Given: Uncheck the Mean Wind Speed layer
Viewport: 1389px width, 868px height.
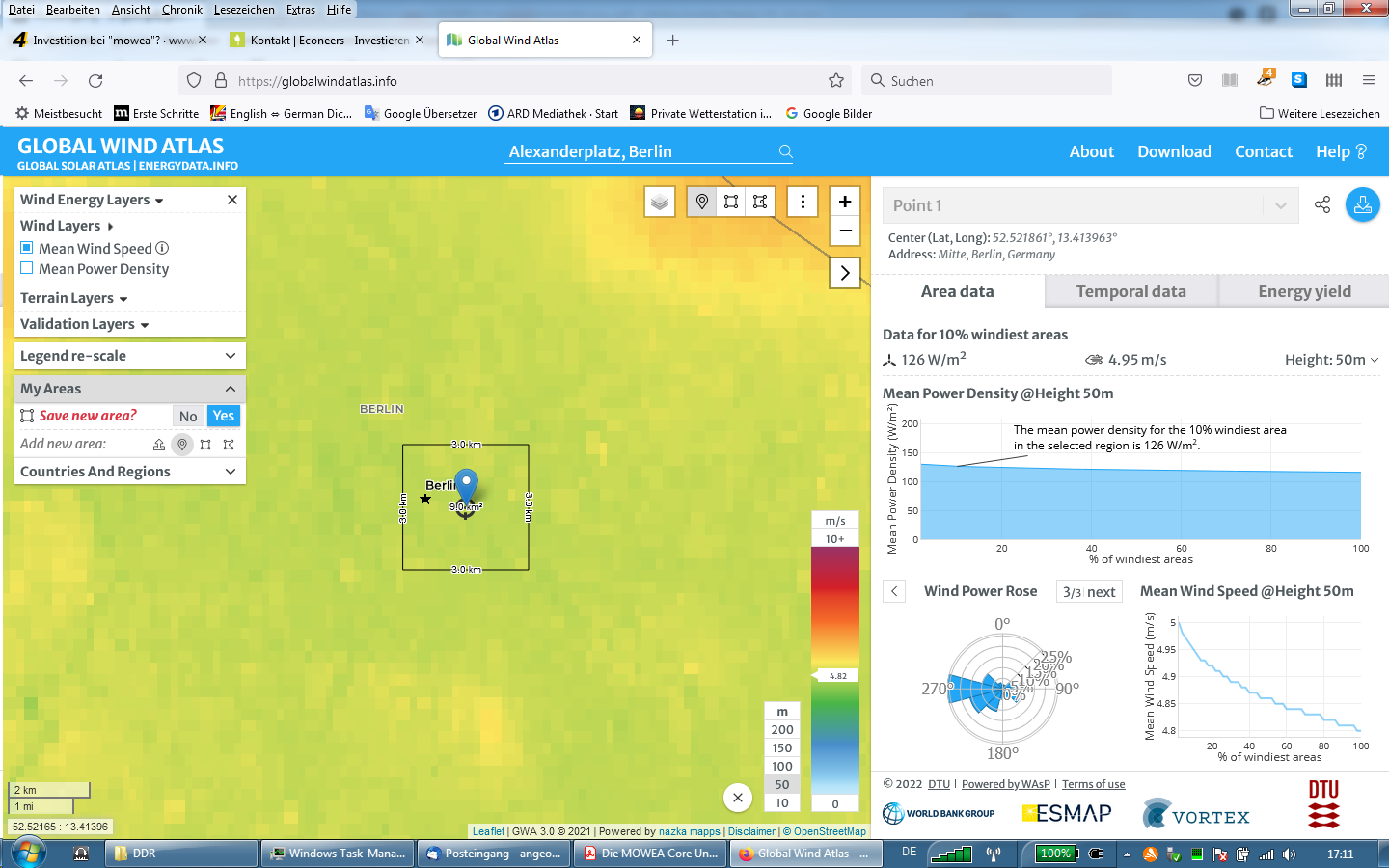Looking at the screenshot, I should pyautogui.click(x=27, y=248).
